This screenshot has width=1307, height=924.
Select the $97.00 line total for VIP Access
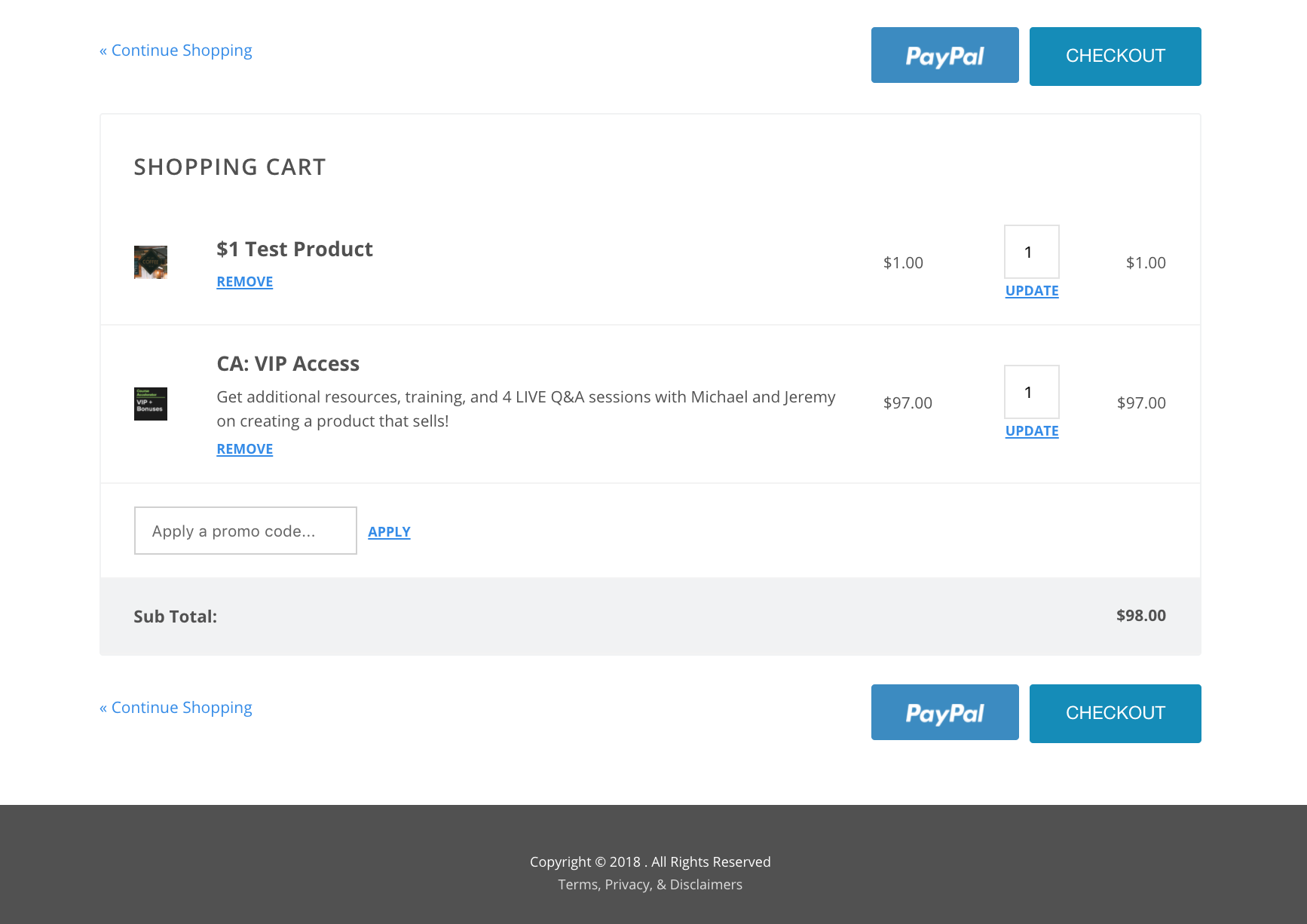tap(1141, 403)
